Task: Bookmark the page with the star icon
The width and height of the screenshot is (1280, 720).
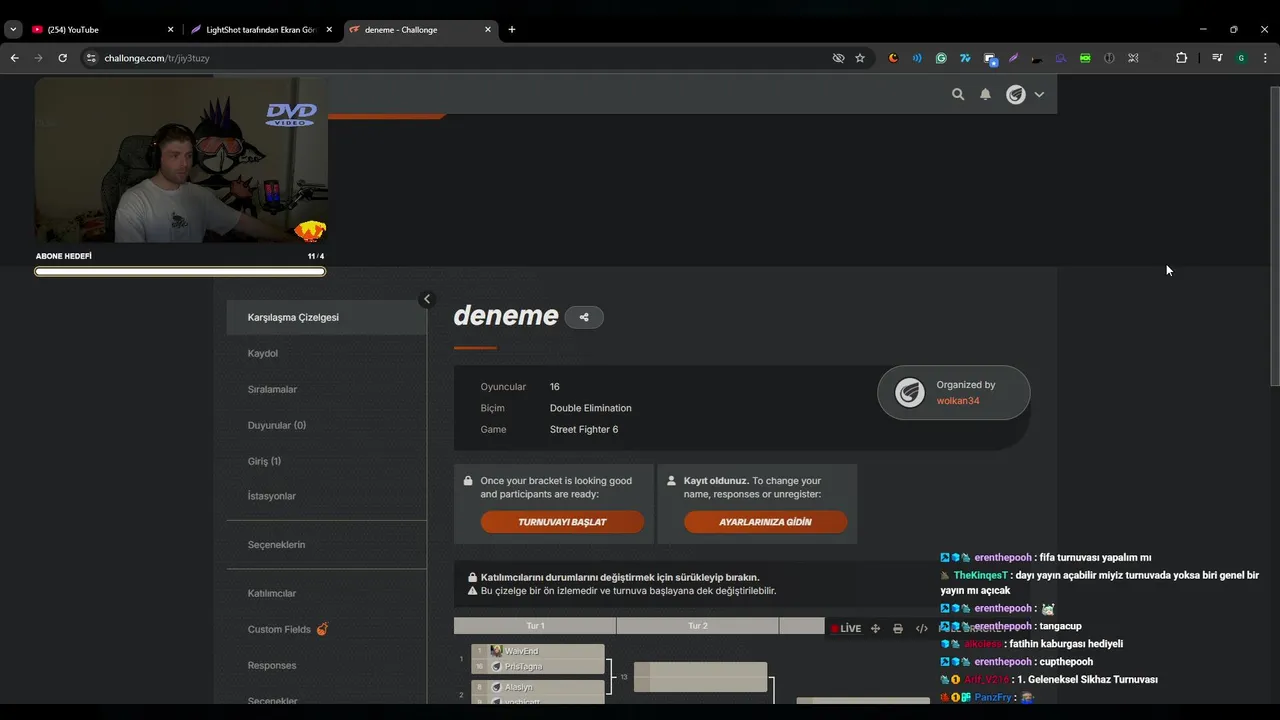Action: pos(860,58)
